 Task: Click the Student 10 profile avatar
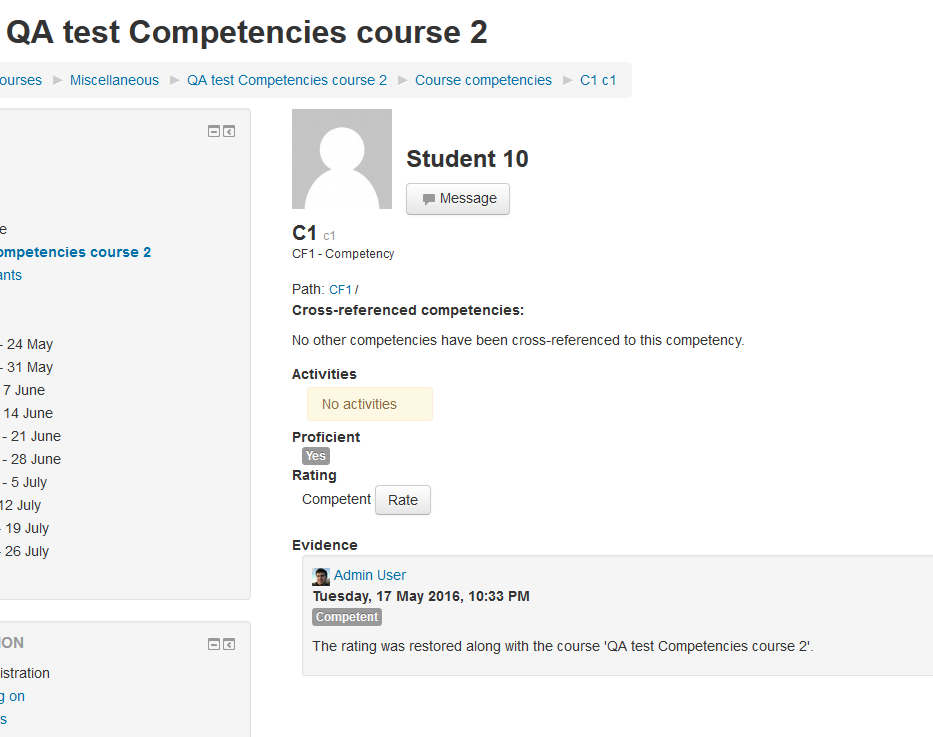[342, 159]
